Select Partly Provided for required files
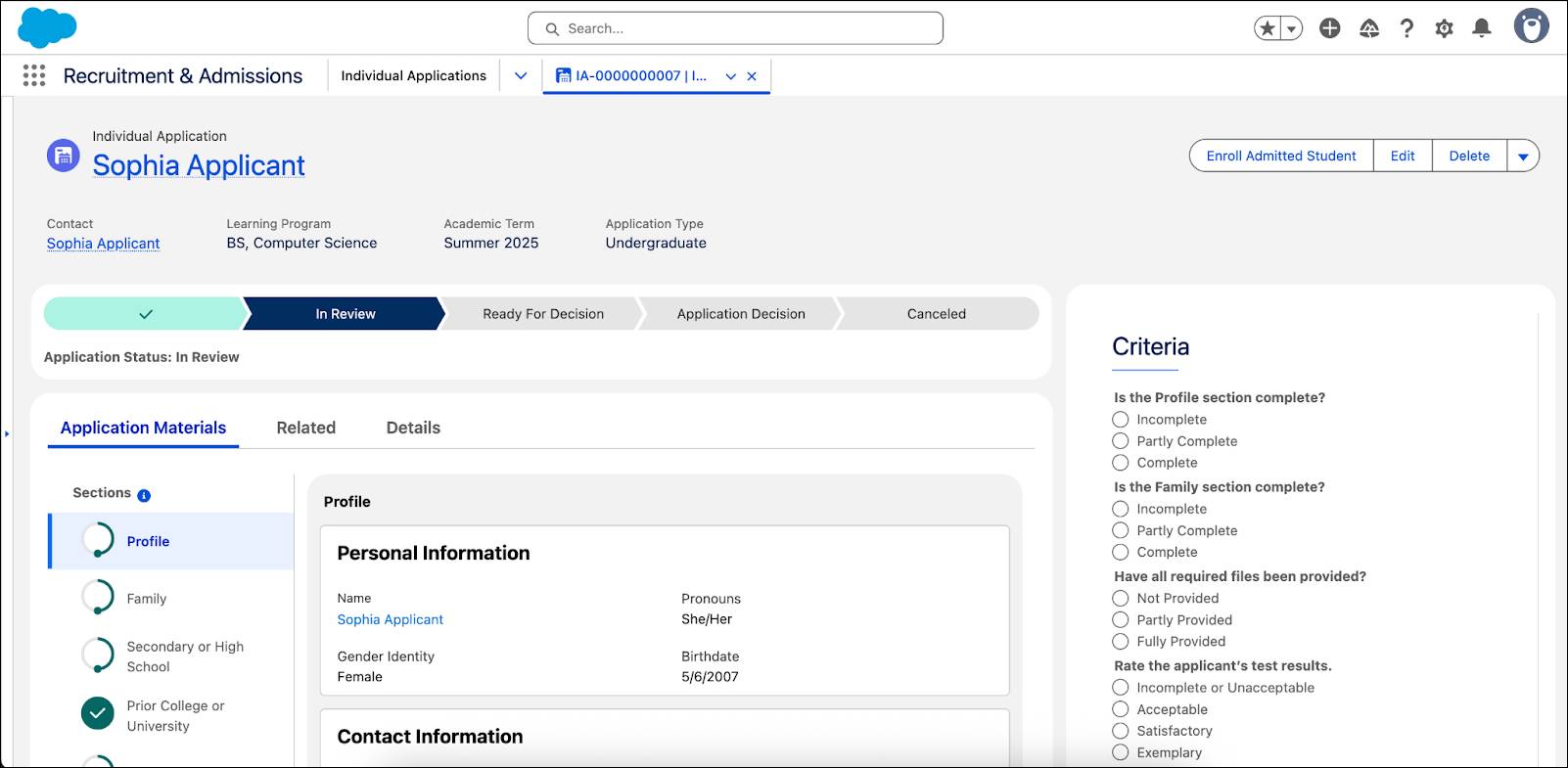The image size is (1568, 768). 1121,619
